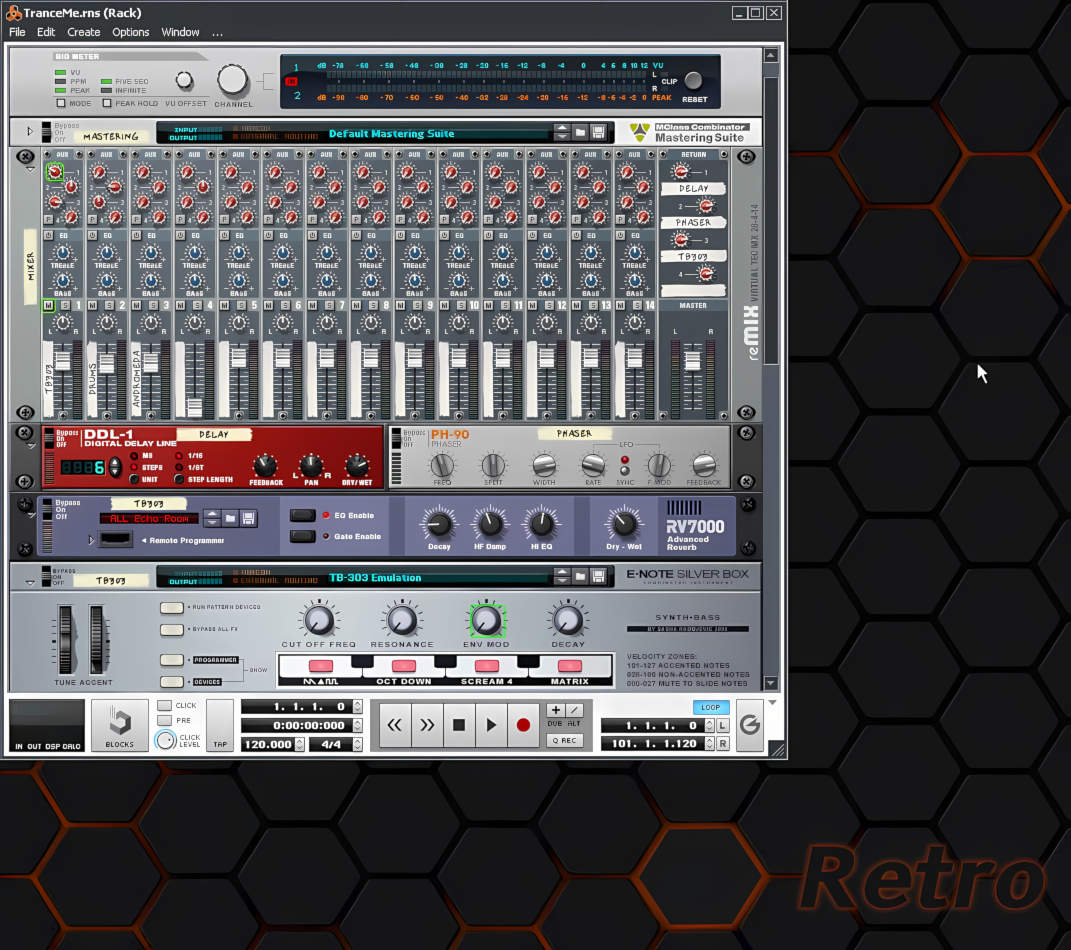The image size is (1071, 950).
Task: Toggle RV7000 EQ Enable
Action: (302, 515)
